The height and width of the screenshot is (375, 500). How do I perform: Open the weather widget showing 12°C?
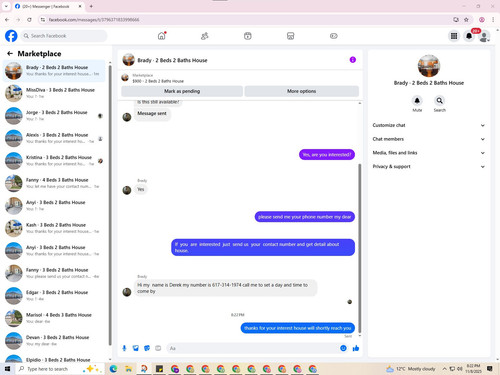[410, 369]
